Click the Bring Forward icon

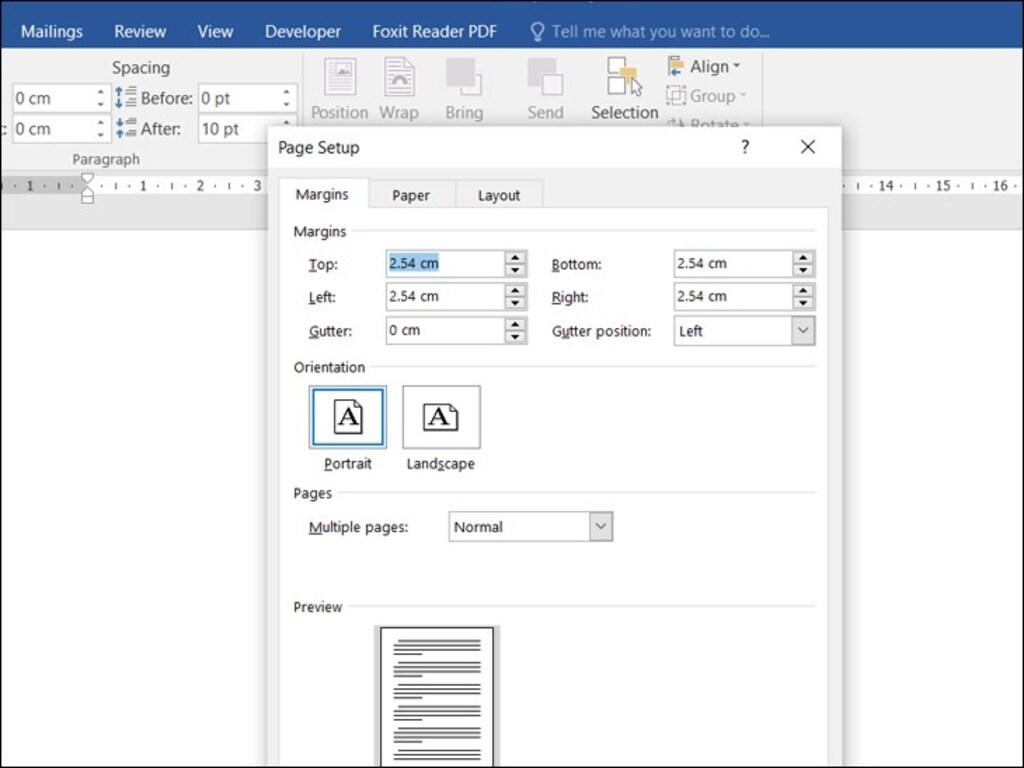(x=463, y=80)
